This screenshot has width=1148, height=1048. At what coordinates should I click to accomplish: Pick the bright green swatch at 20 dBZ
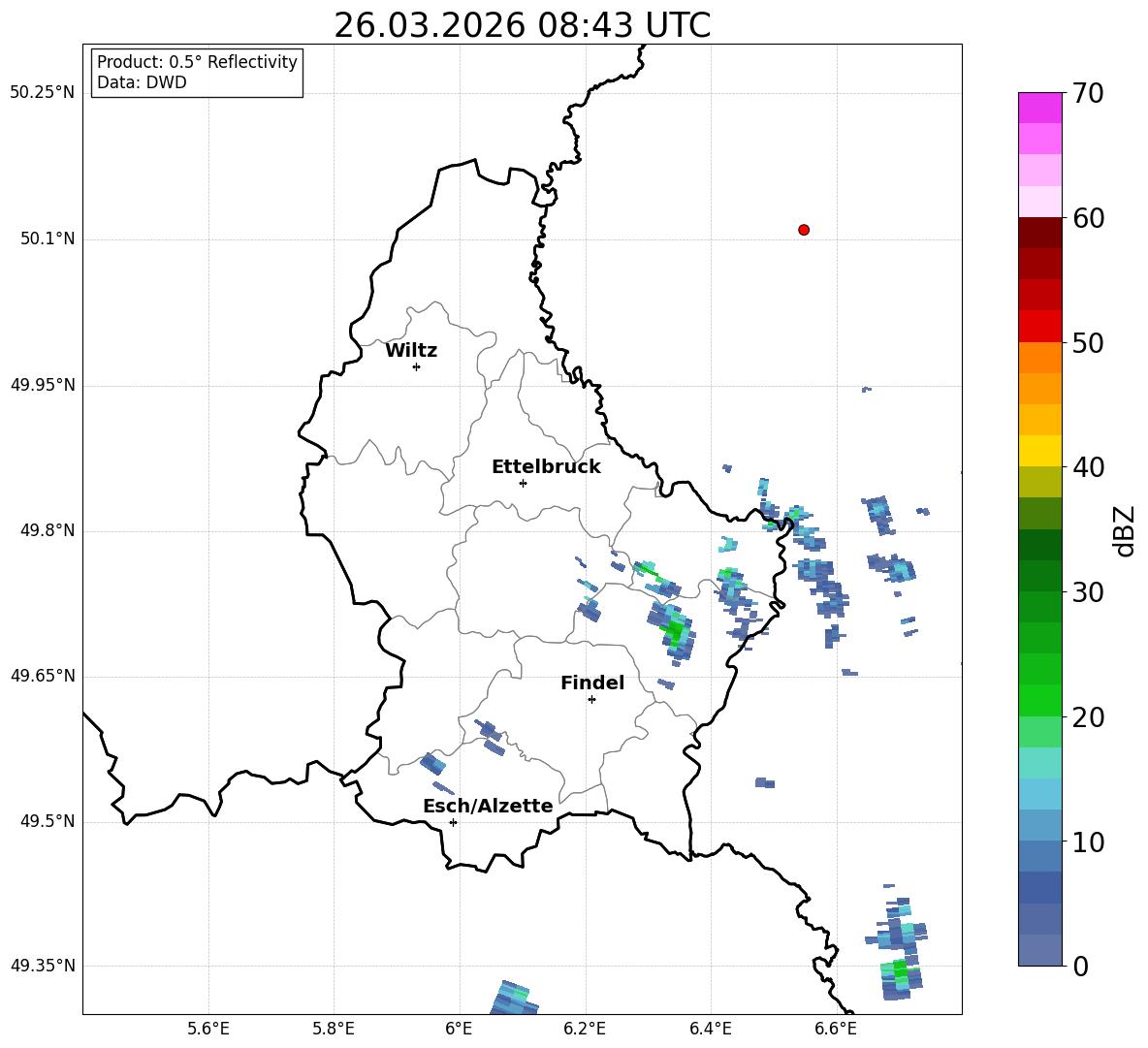click(x=1039, y=700)
